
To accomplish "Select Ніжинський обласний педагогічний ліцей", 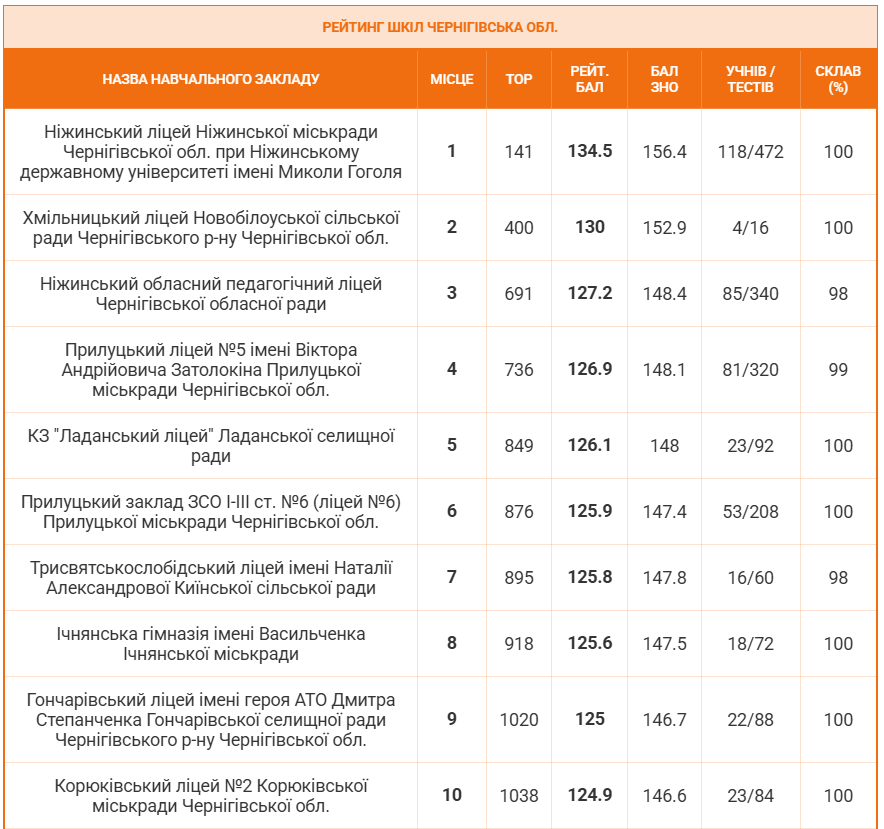I will pyautogui.click(x=210, y=294).
